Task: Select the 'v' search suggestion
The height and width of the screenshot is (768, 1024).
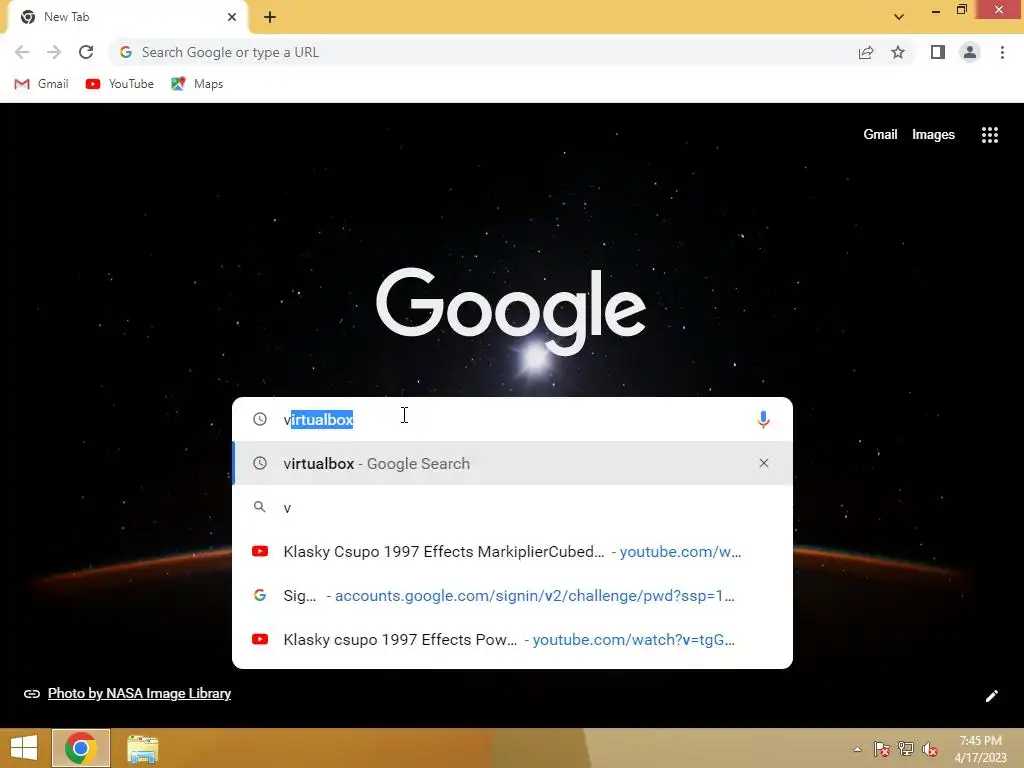Action: coord(513,507)
